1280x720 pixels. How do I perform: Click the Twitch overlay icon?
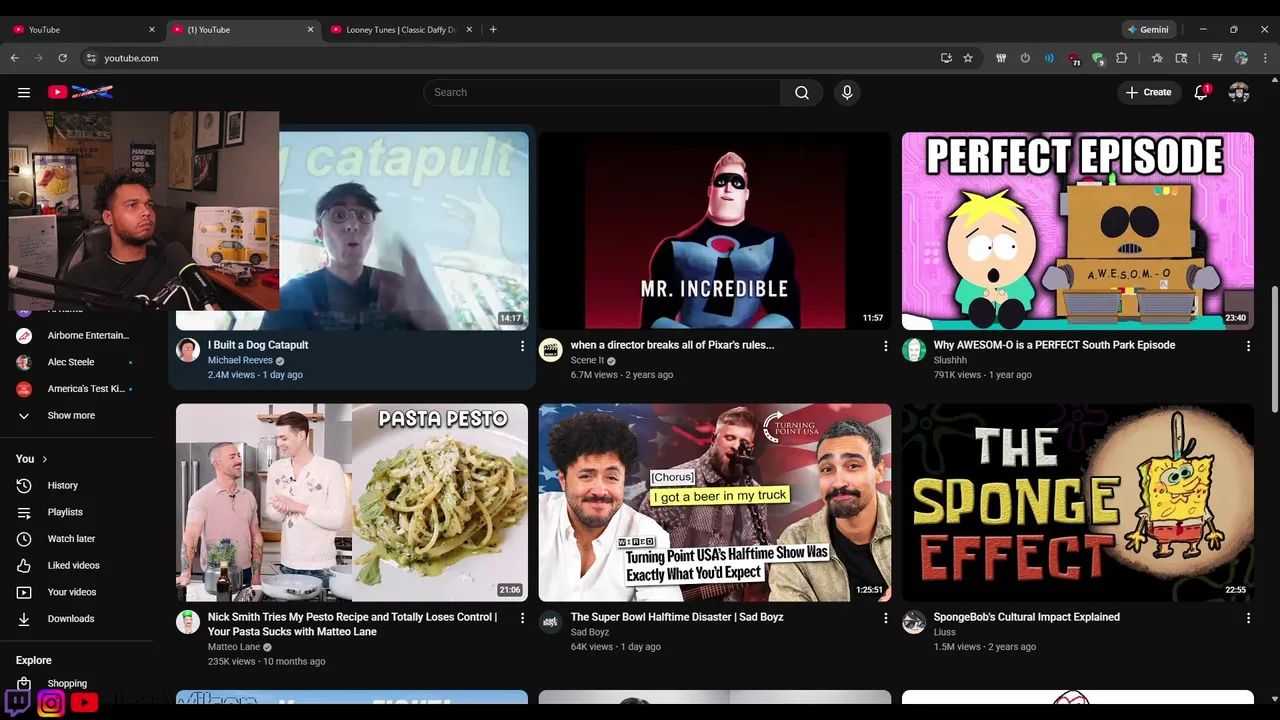pyautogui.click(x=18, y=703)
